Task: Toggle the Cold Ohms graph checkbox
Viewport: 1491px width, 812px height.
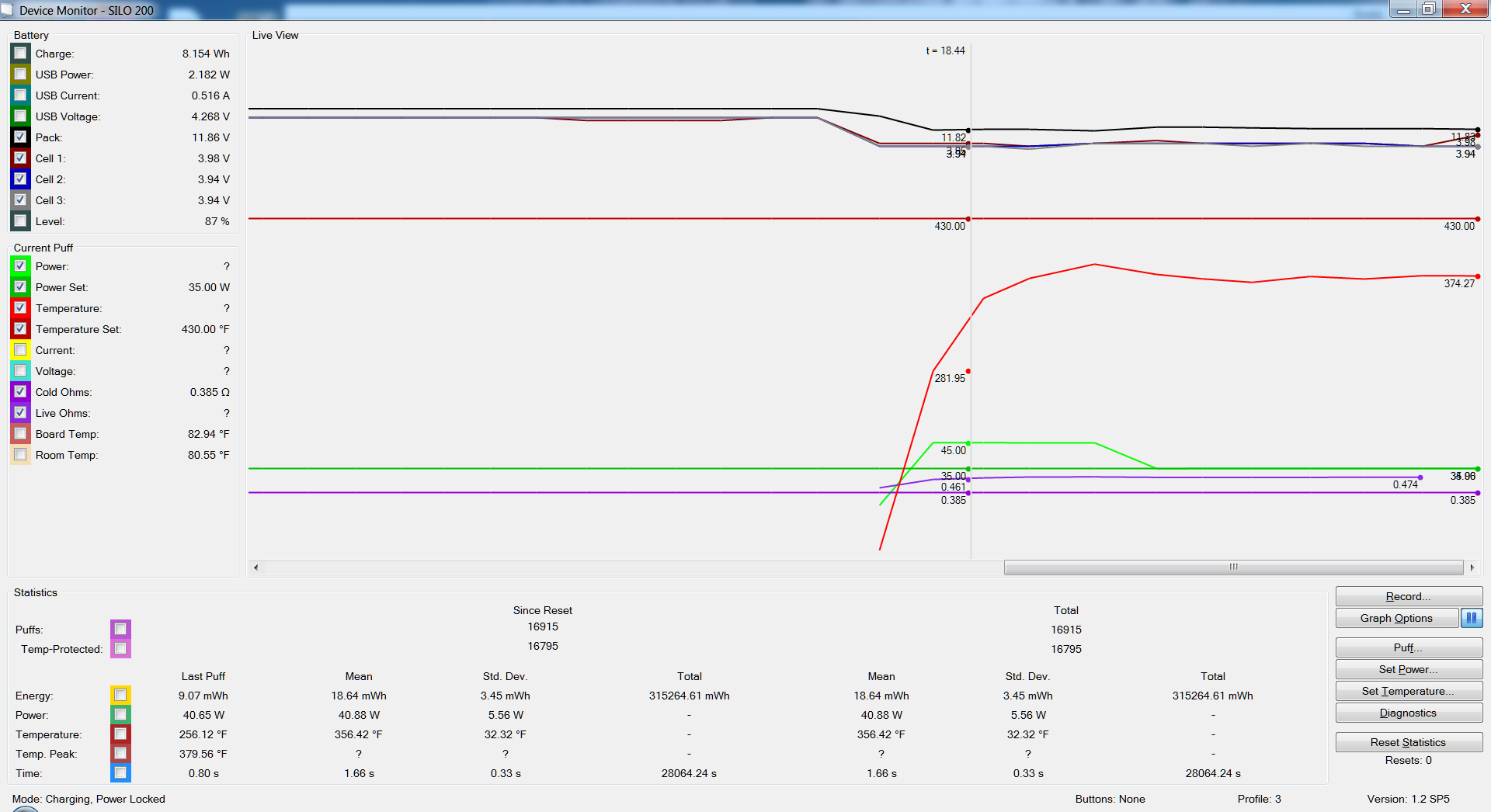Action: (21, 392)
